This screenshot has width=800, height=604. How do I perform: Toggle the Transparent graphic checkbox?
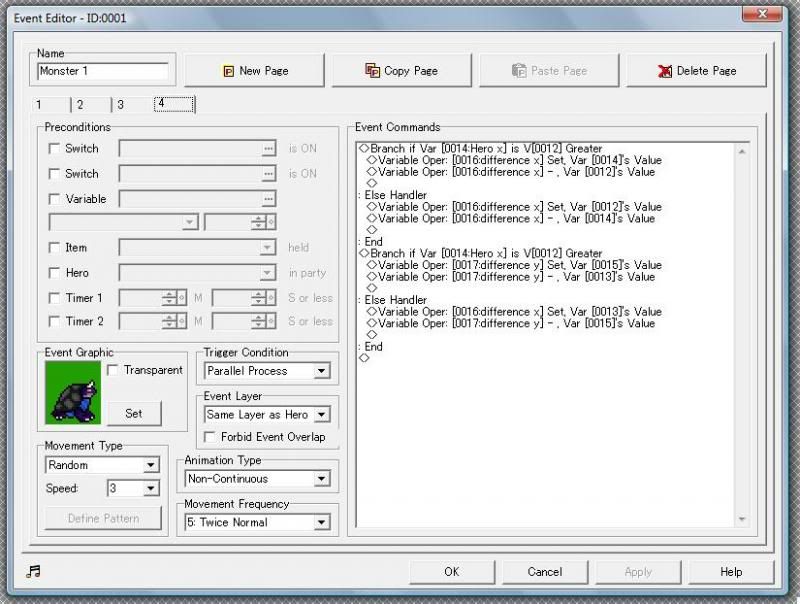[x=113, y=370]
